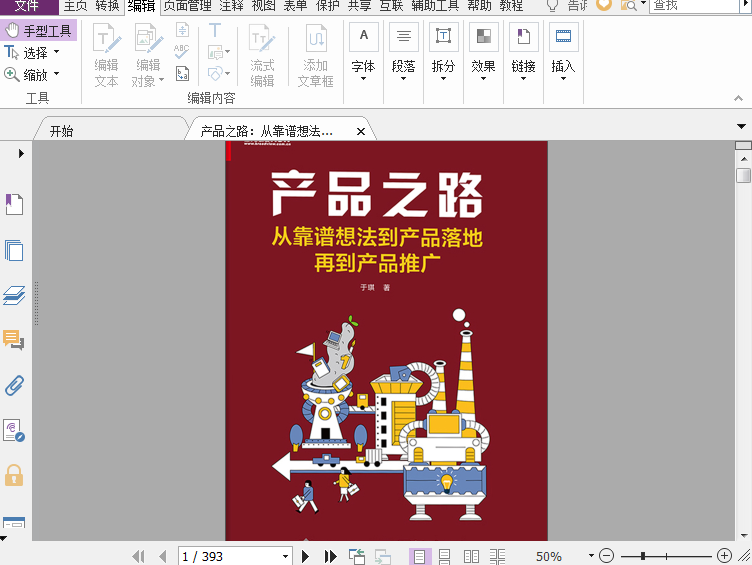The height and width of the screenshot is (565, 752).
Task: Click the Add Text T icon
Action: 215,30
